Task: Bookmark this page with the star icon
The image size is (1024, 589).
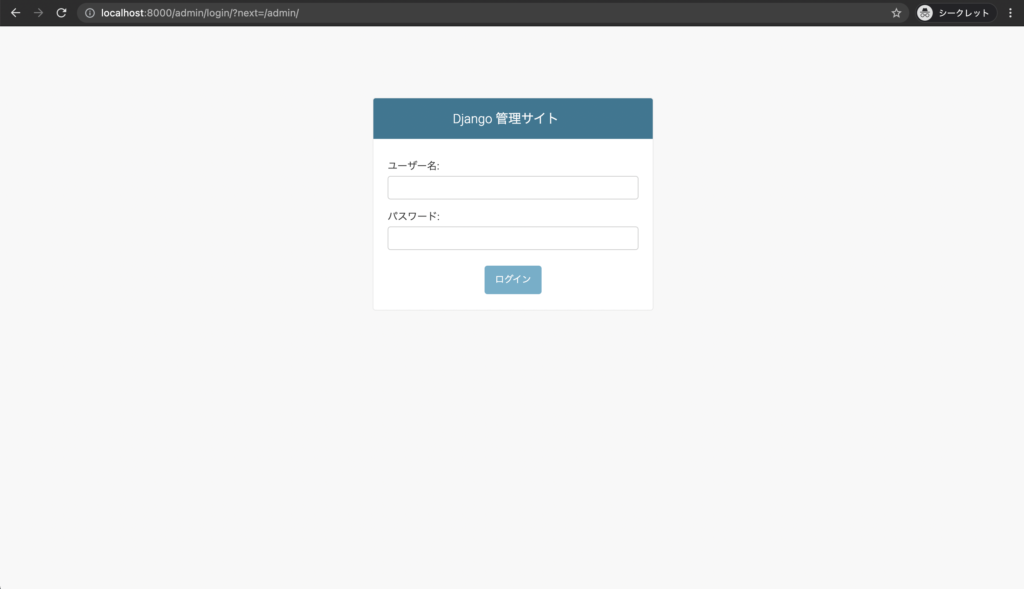Action: (x=896, y=13)
